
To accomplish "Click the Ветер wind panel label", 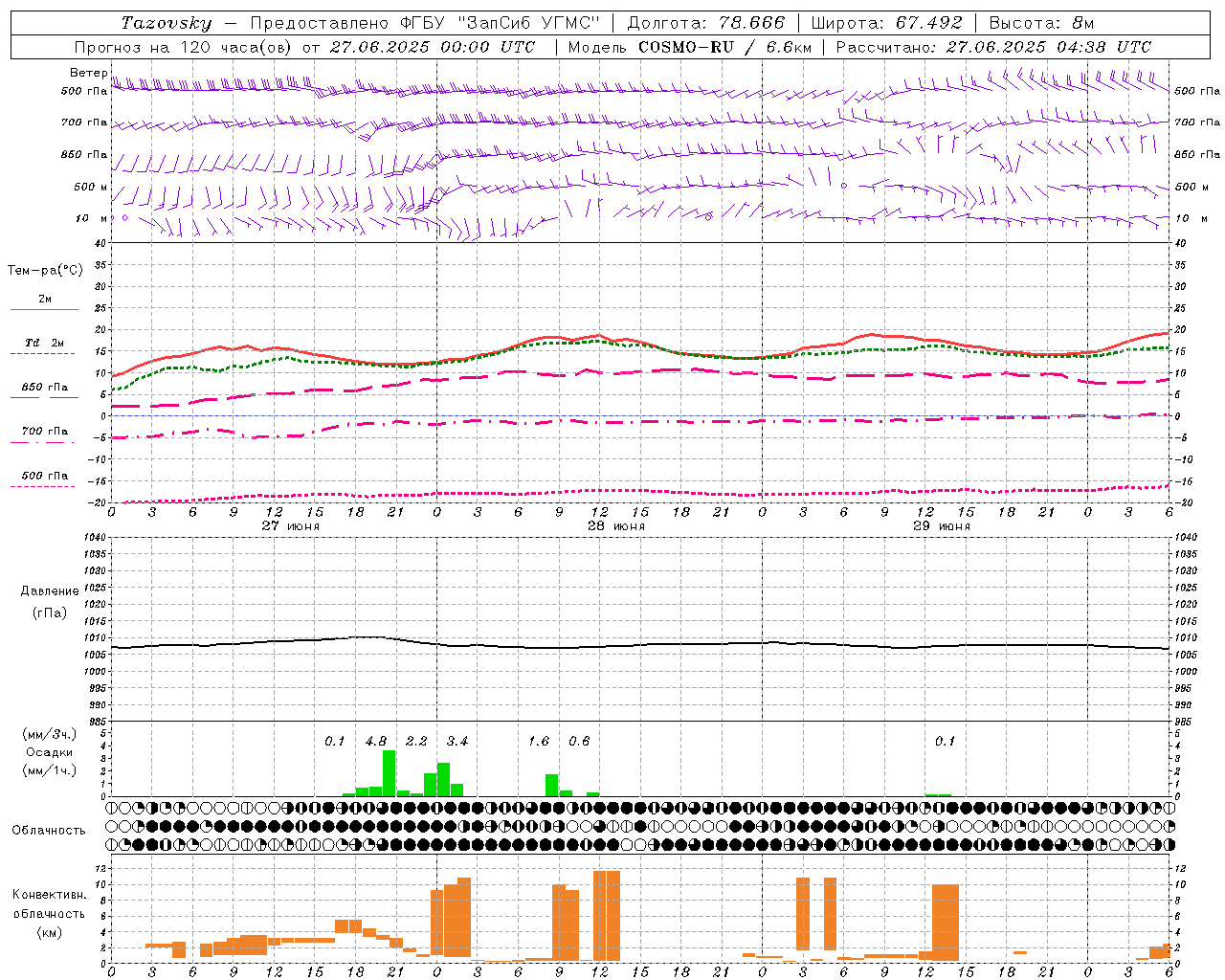I will 88,73.
